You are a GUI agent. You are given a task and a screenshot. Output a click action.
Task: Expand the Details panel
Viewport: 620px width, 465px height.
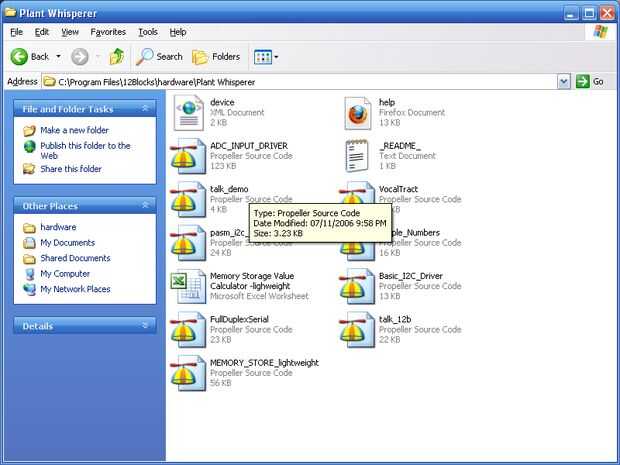pos(145,325)
